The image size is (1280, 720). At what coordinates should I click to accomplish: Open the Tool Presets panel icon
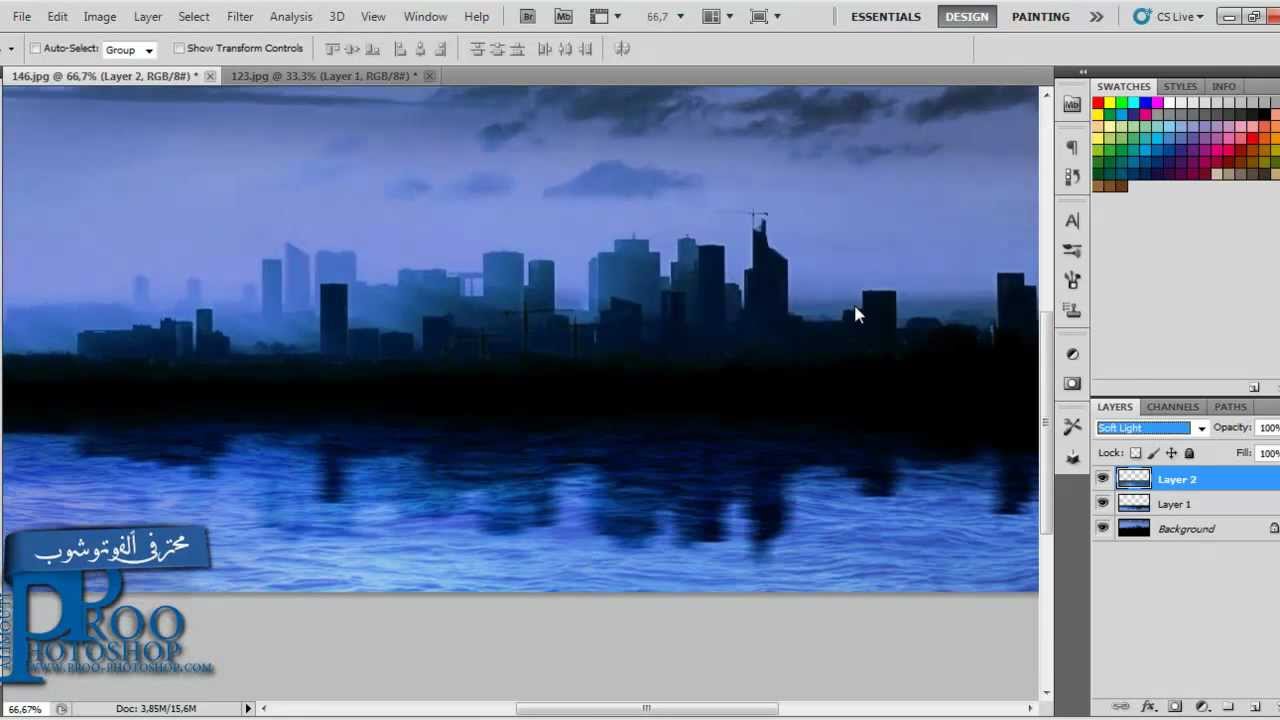click(x=1072, y=426)
